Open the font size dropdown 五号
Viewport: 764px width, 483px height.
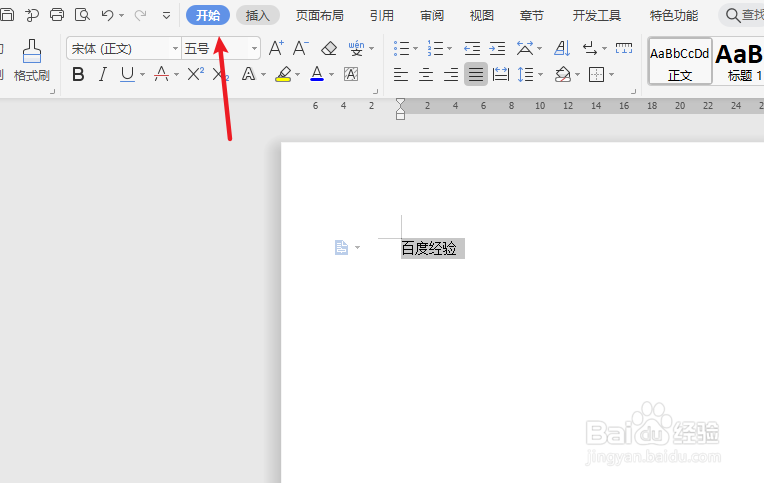coord(254,49)
